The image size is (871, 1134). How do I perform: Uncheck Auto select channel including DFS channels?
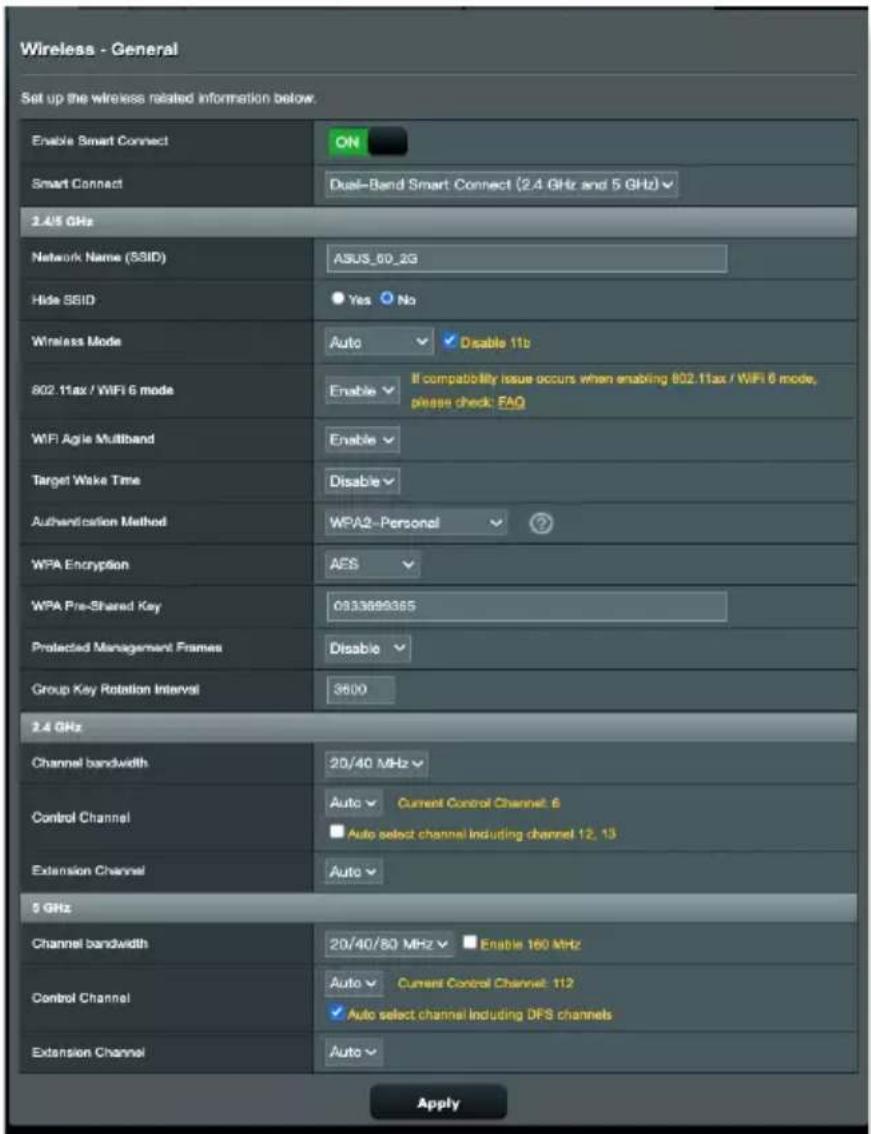click(x=336, y=1012)
